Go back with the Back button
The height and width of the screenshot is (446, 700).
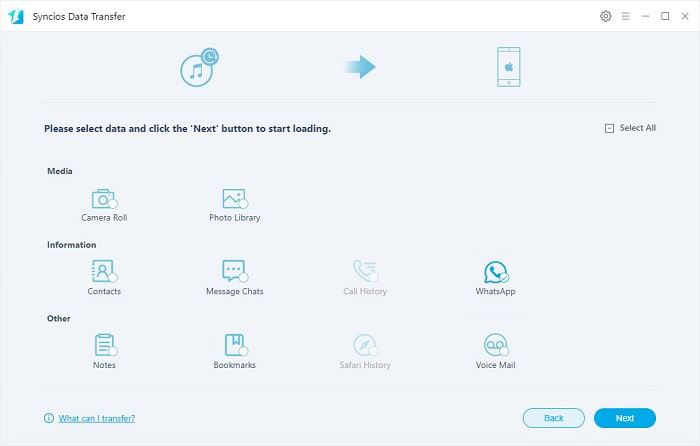tap(554, 418)
